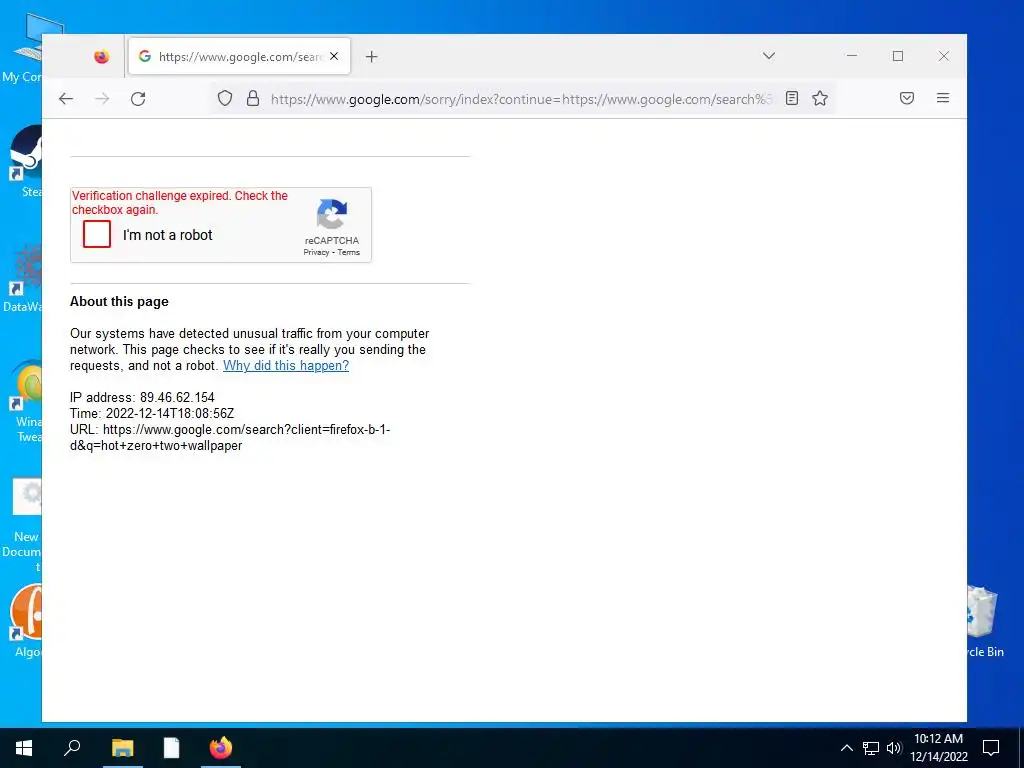
Task: Open the Windows Start menu
Action: click(24, 748)
